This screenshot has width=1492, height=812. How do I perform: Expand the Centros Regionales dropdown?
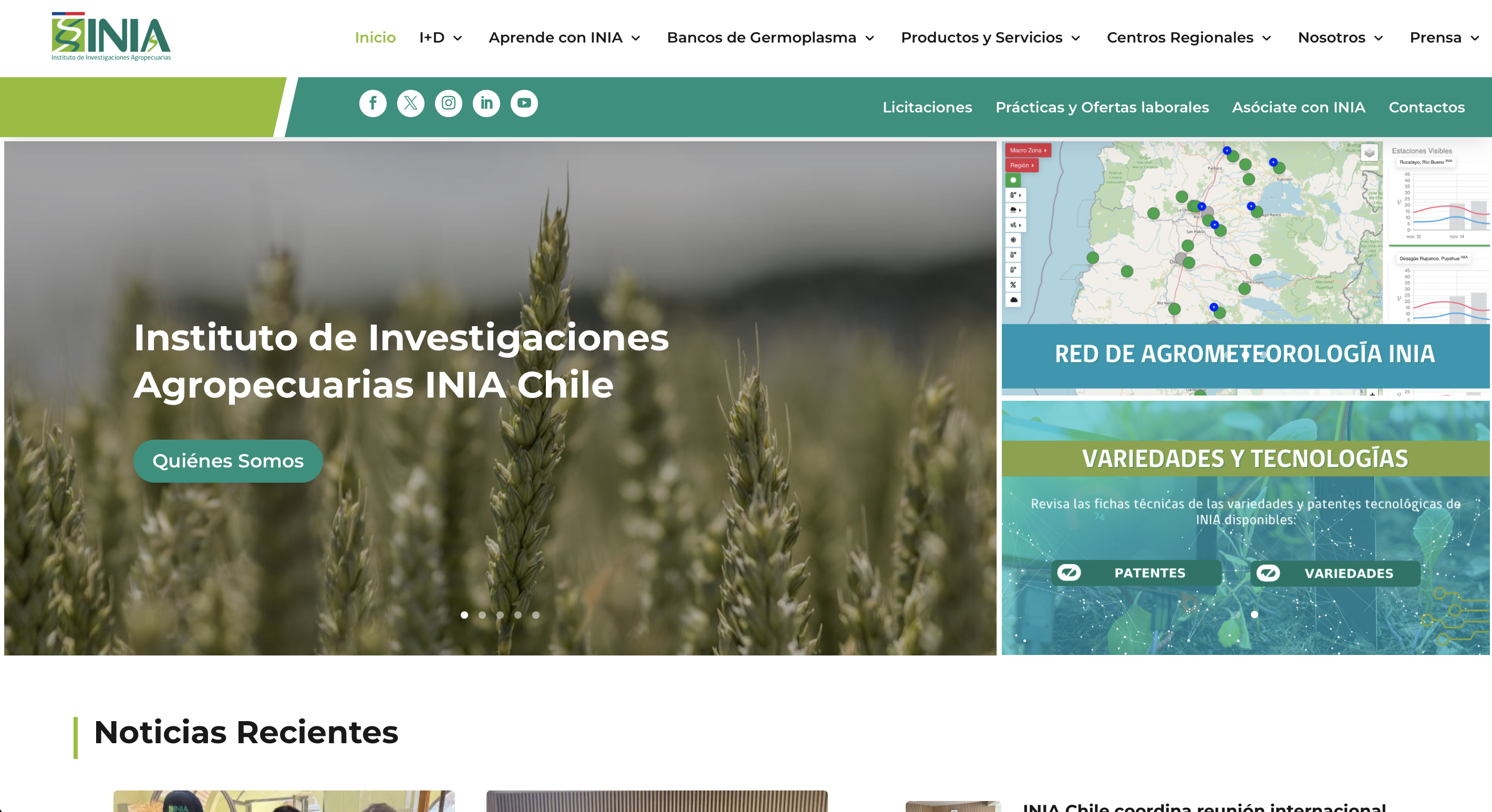pyautogui.click(x=1188, y=38)
